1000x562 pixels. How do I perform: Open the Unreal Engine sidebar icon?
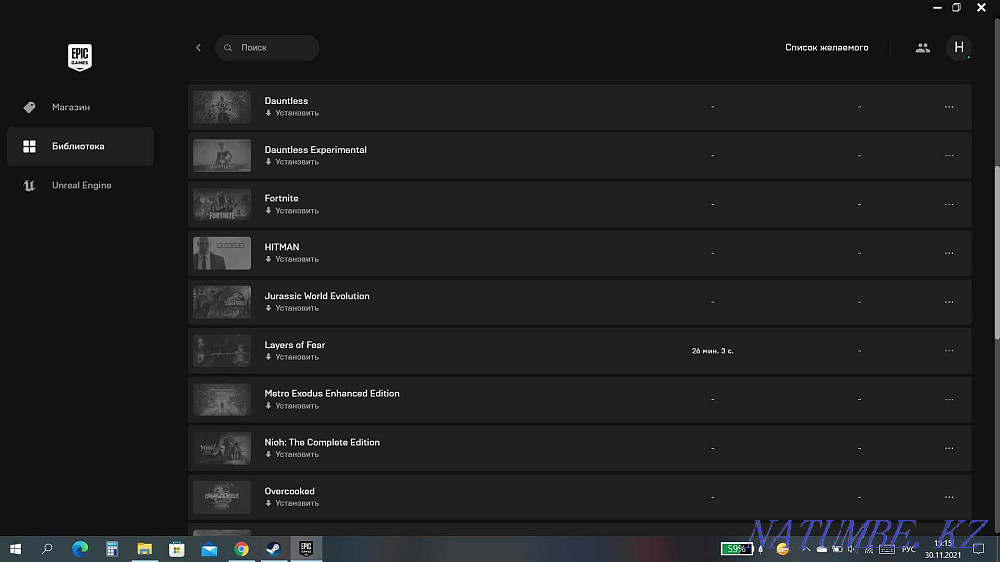point(29,186)
